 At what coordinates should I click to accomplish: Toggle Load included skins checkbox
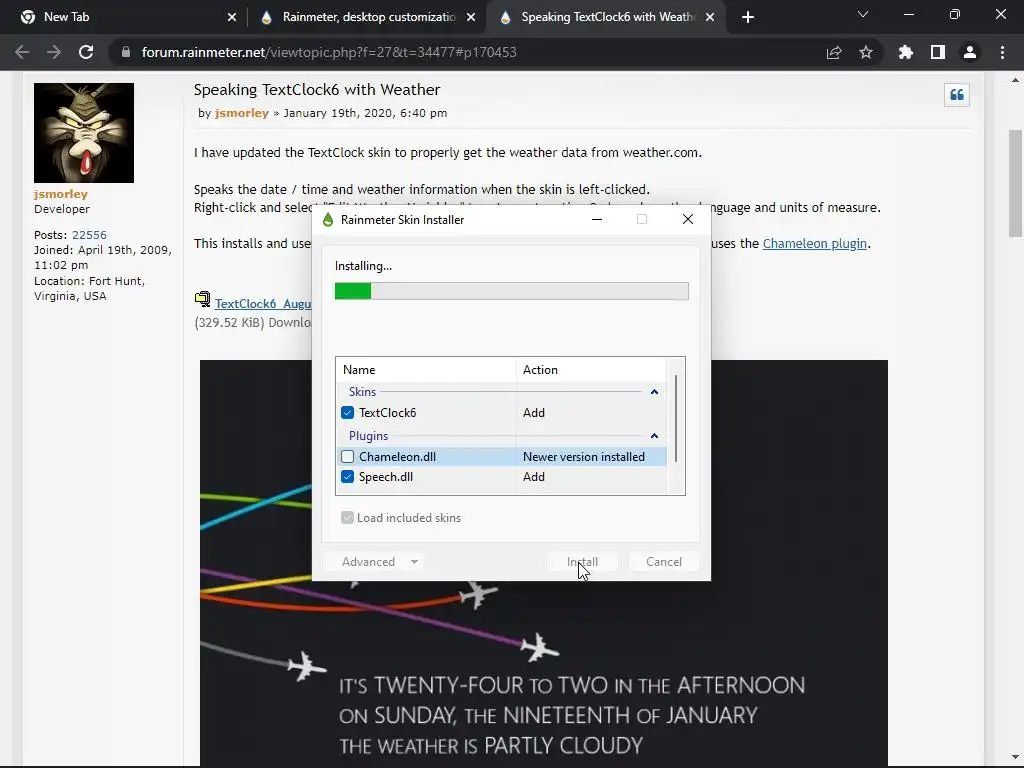347,518
